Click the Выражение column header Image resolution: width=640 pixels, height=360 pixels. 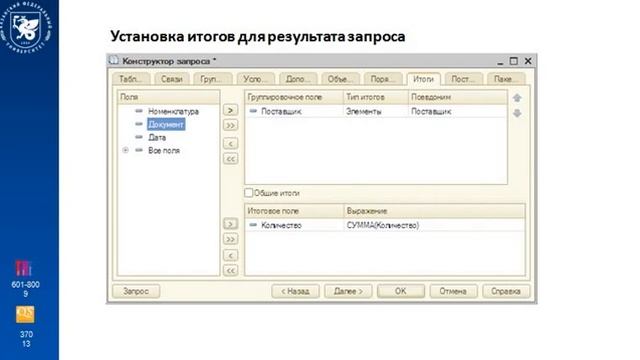tap(434, 211)
